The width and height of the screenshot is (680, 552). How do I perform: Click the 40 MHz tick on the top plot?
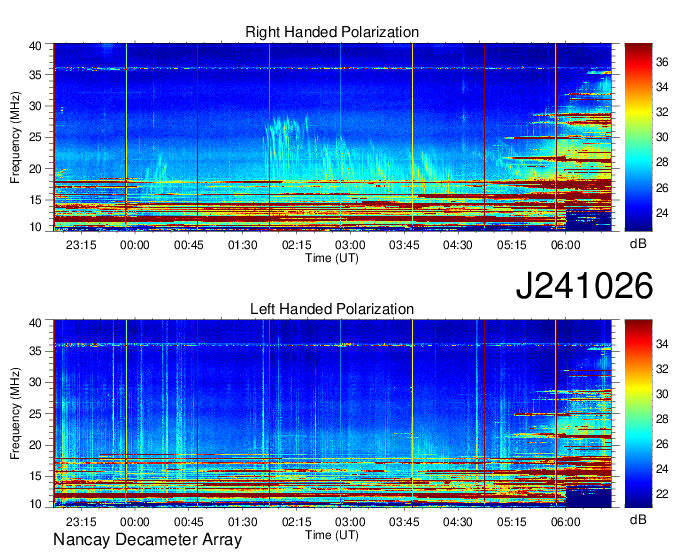[x=35, y=46]
